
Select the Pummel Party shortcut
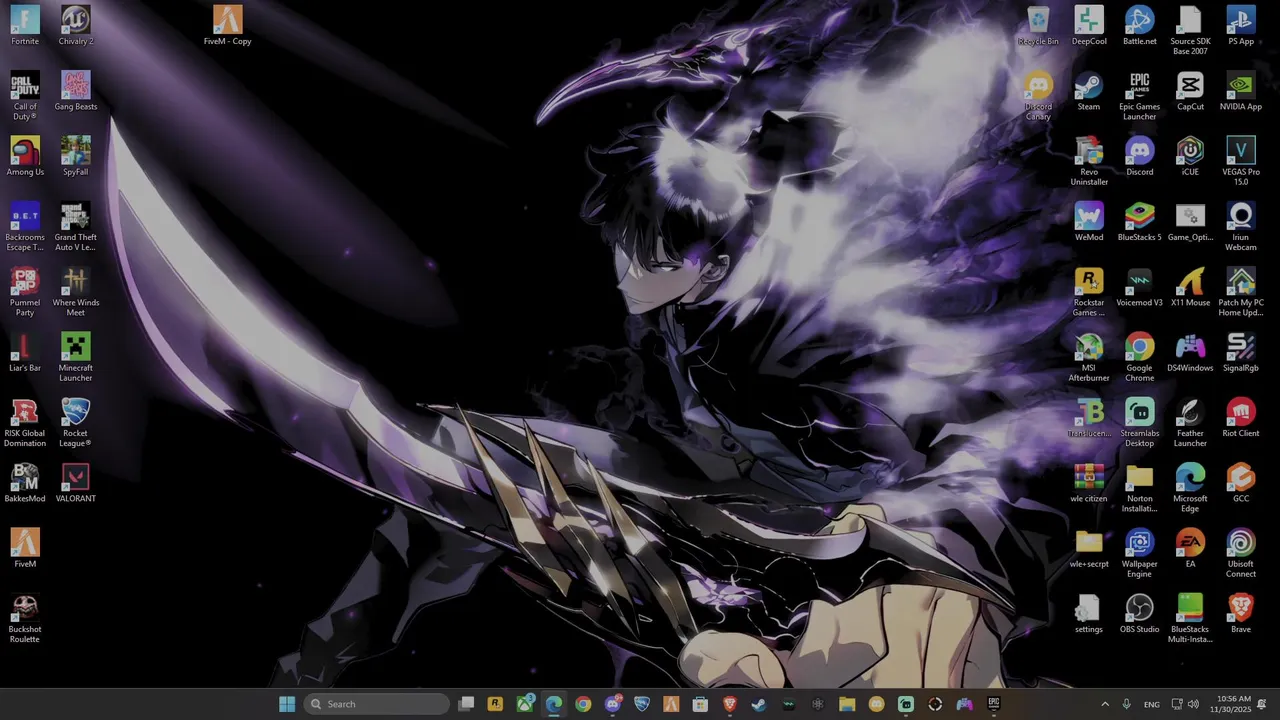(x=25, y=292)
